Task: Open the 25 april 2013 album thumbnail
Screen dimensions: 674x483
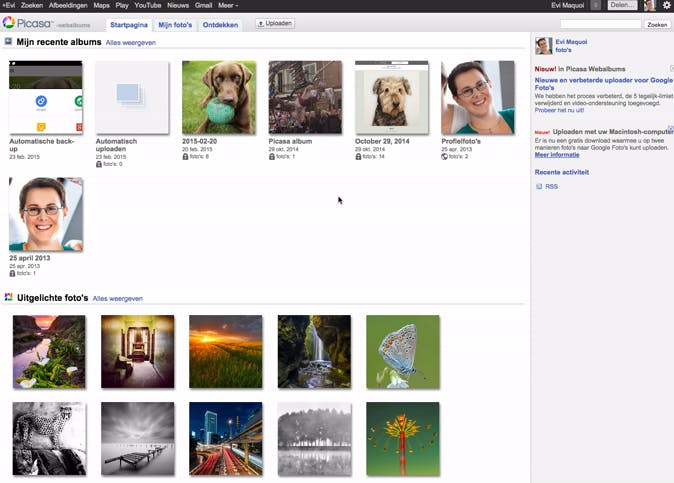Action: pos(46,214)
